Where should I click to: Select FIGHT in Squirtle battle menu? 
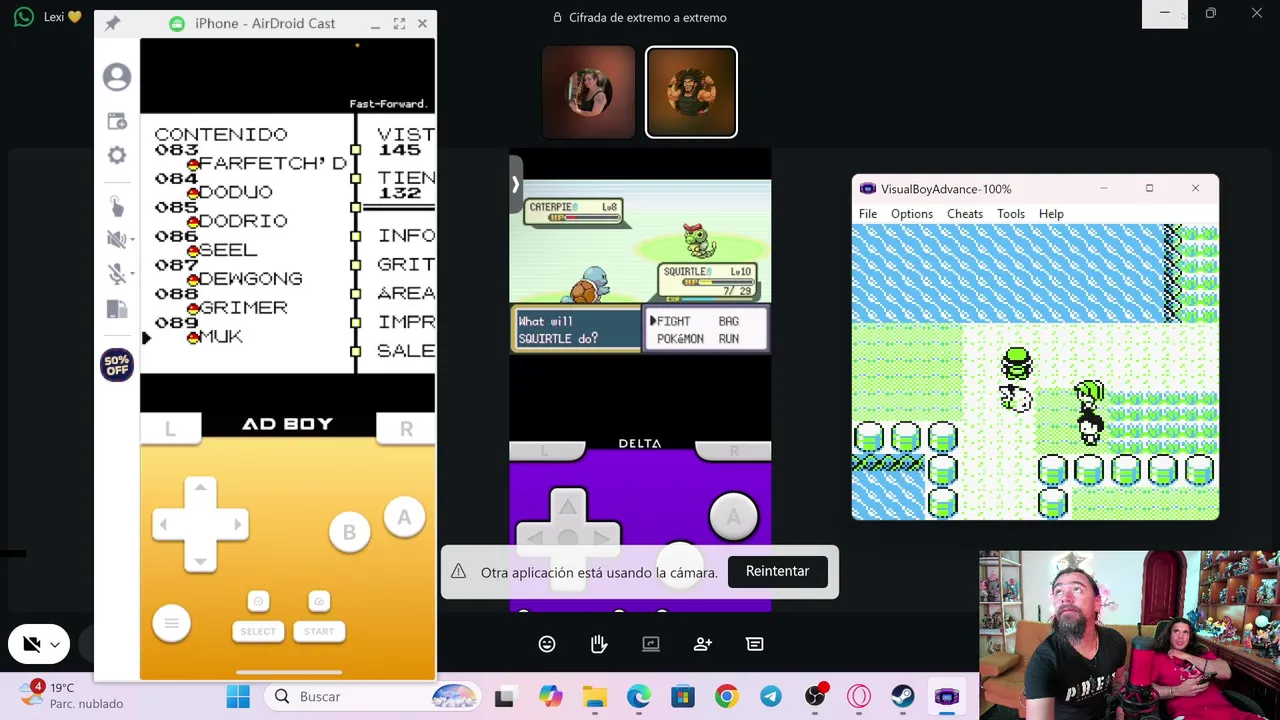coord(674,321)
